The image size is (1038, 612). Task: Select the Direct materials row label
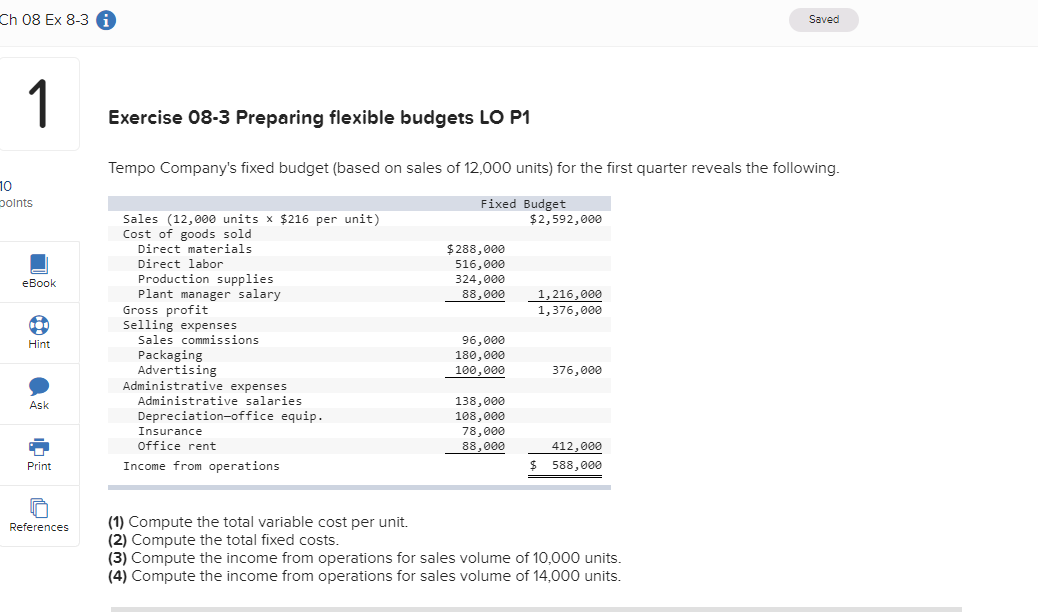coord(195,249)
